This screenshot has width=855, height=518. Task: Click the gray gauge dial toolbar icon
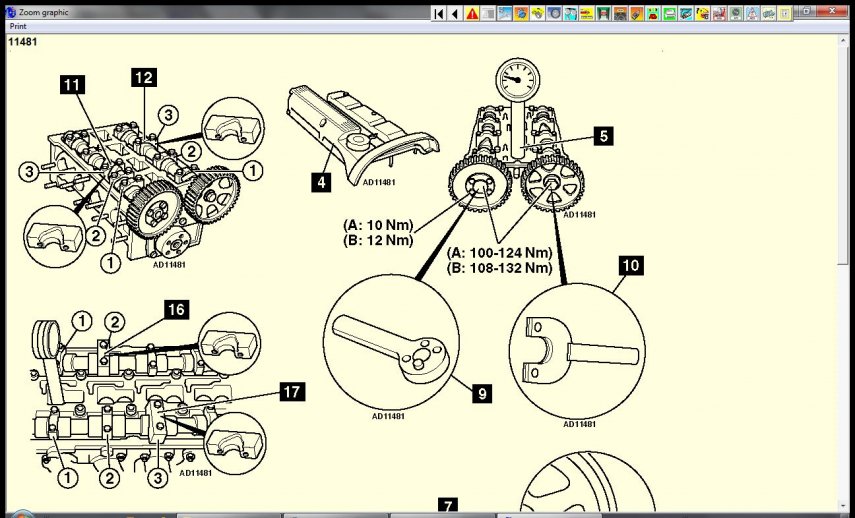(736, 14)
